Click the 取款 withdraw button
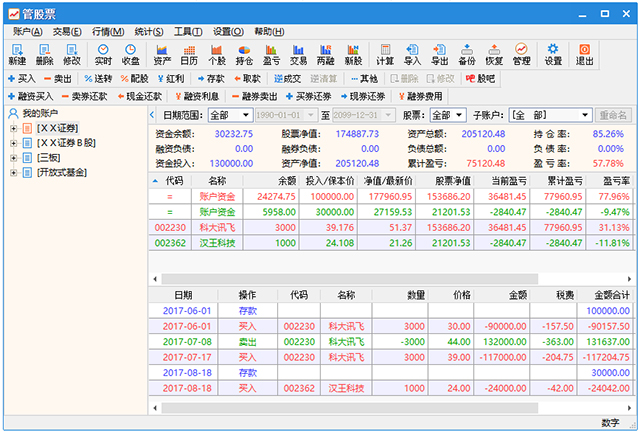This screenshot has height=432, width=640. [247, 78]
